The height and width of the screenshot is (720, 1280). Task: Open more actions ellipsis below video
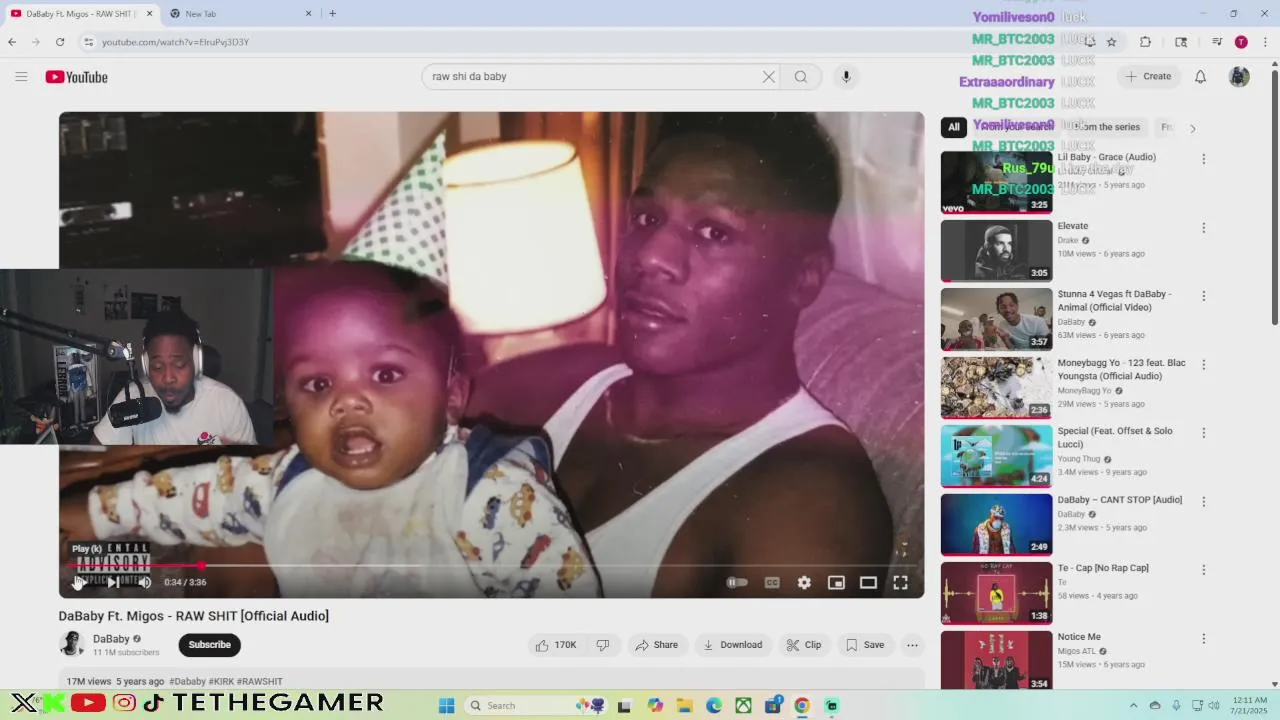(912, 645)
